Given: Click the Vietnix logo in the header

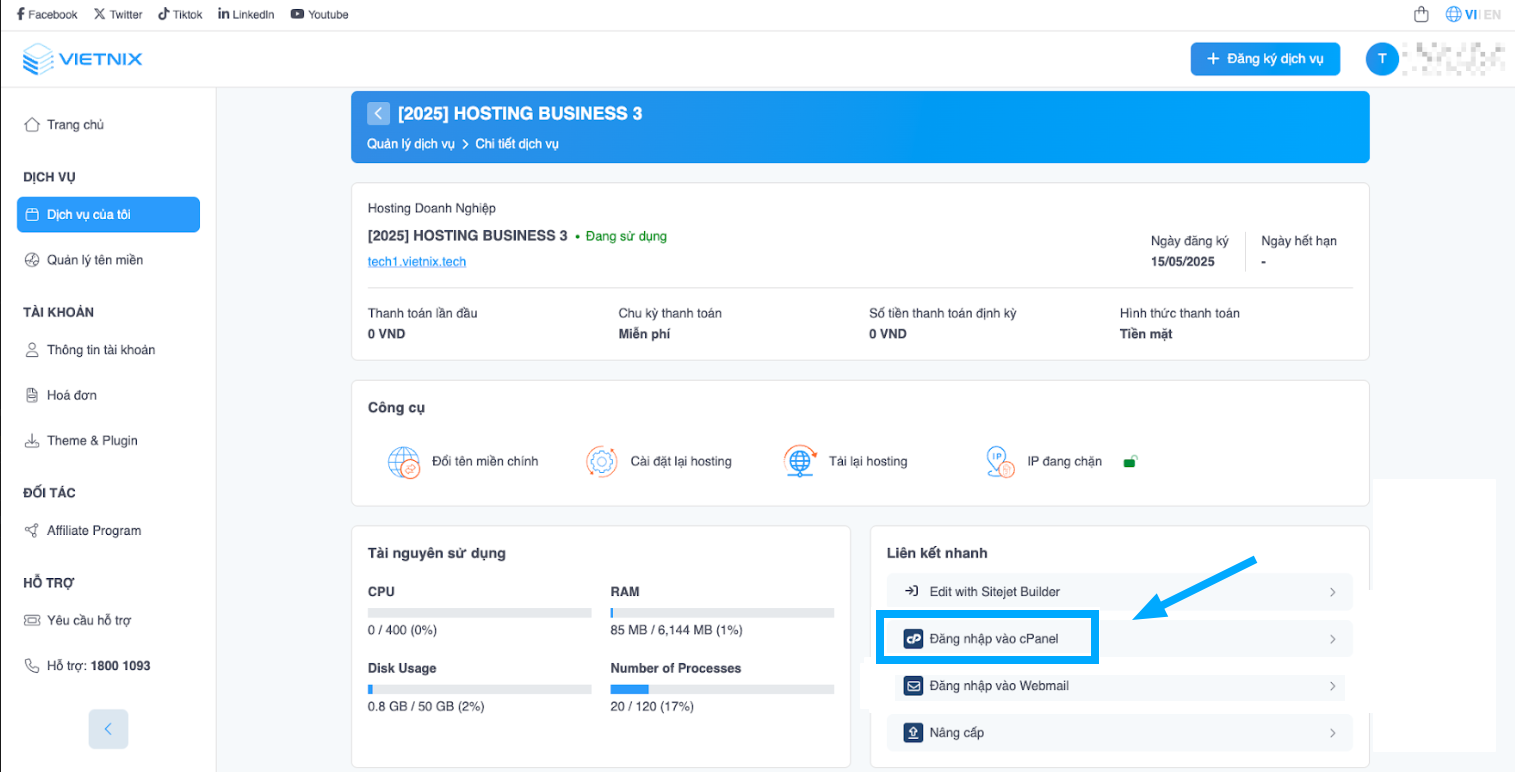Looking at the screenshot, I should click(81, 58).
